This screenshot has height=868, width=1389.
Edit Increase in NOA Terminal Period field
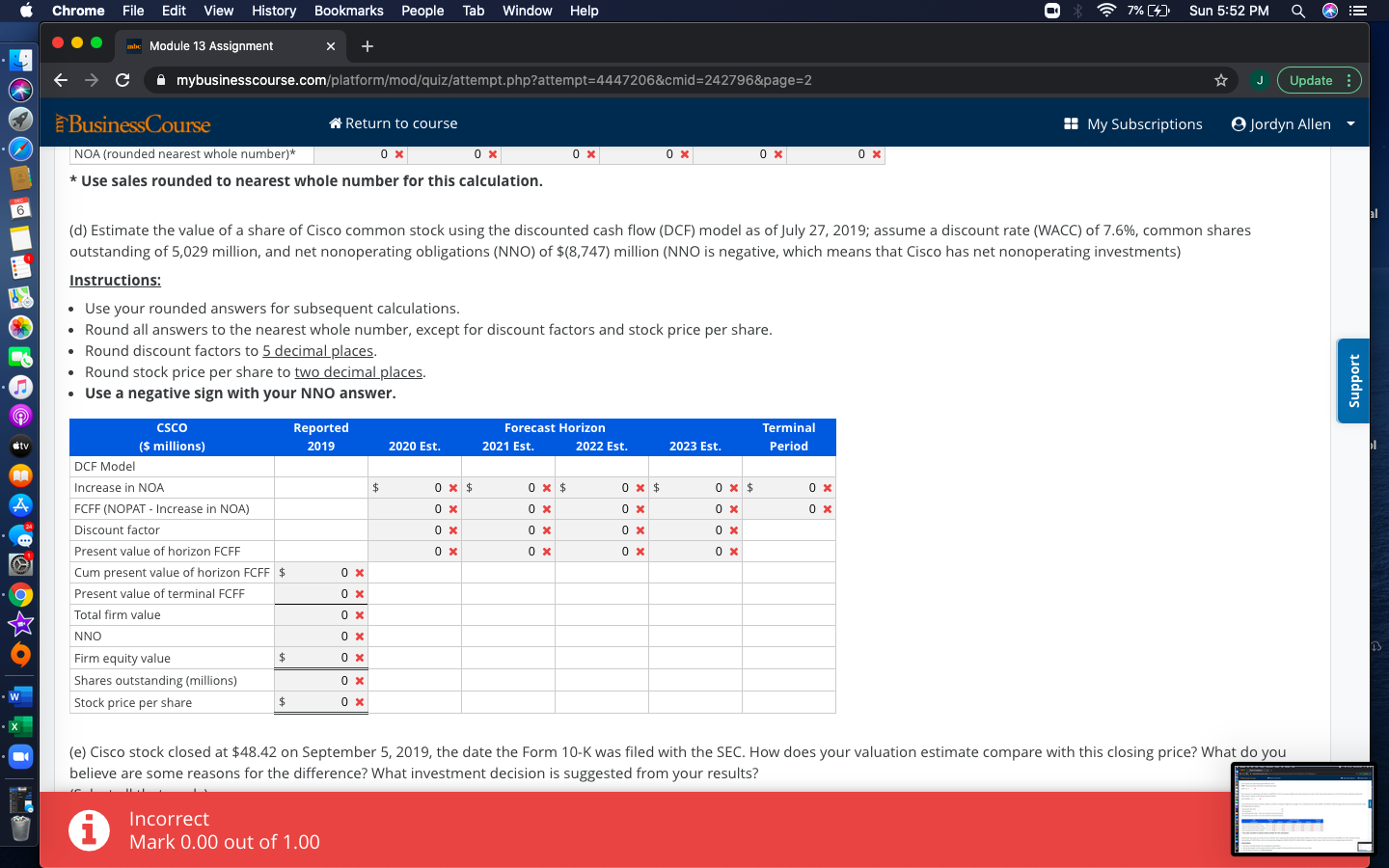[x=788, y=488]
